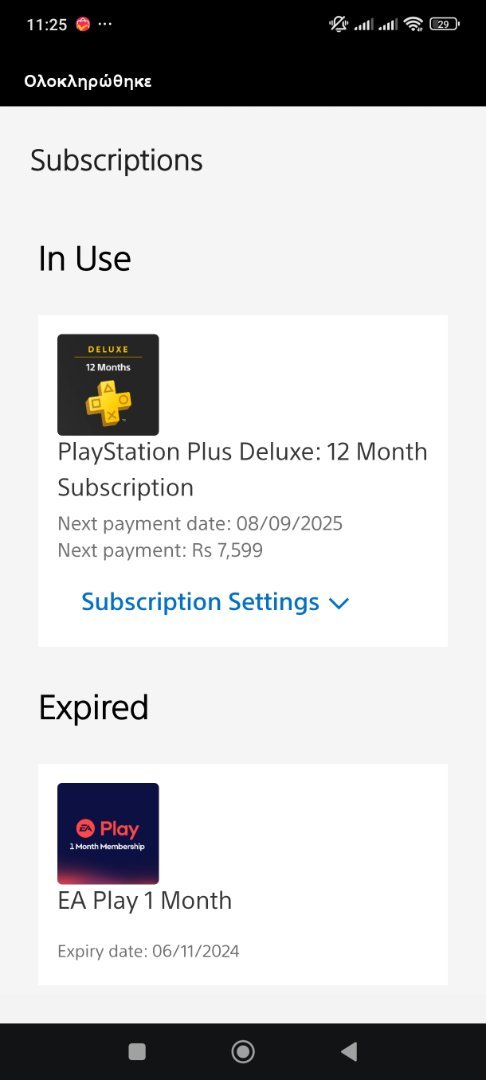Tap the Android back triangle icon
This screenshot has height=1080, width=486.
pyautogui.click(x=349, y=1051)
